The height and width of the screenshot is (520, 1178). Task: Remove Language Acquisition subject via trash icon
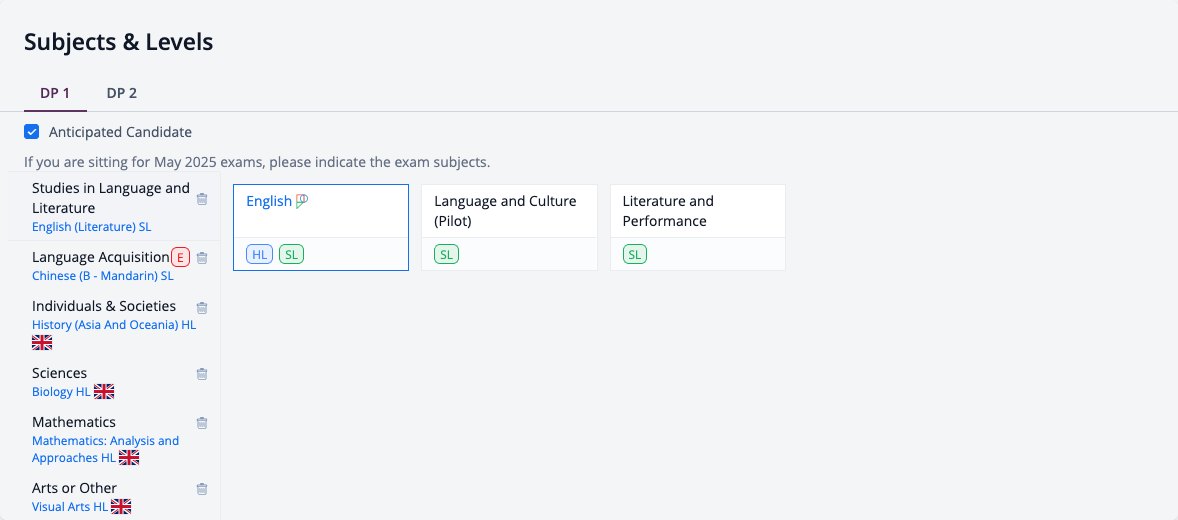(201, 258)
